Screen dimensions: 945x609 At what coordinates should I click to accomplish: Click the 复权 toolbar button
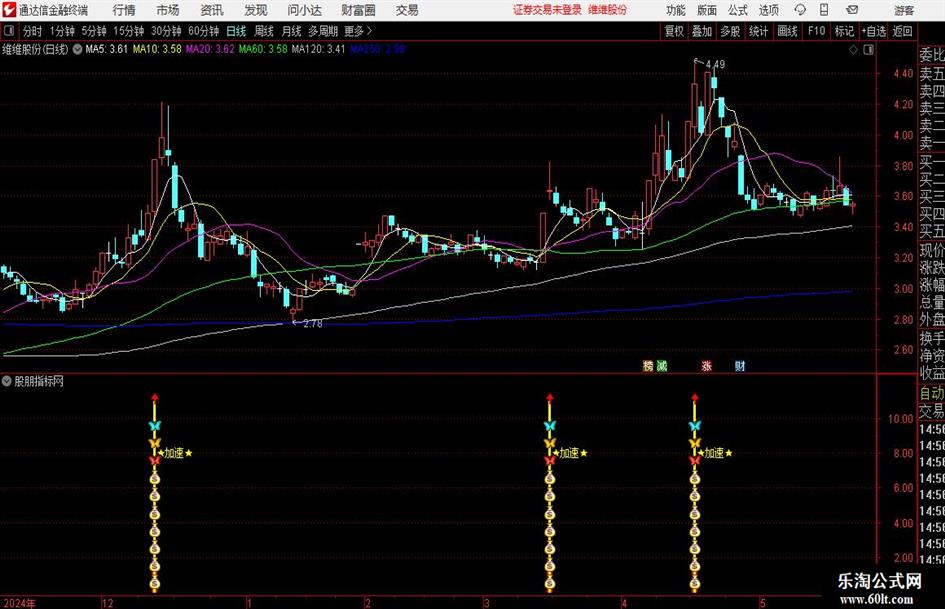point(674,31)
